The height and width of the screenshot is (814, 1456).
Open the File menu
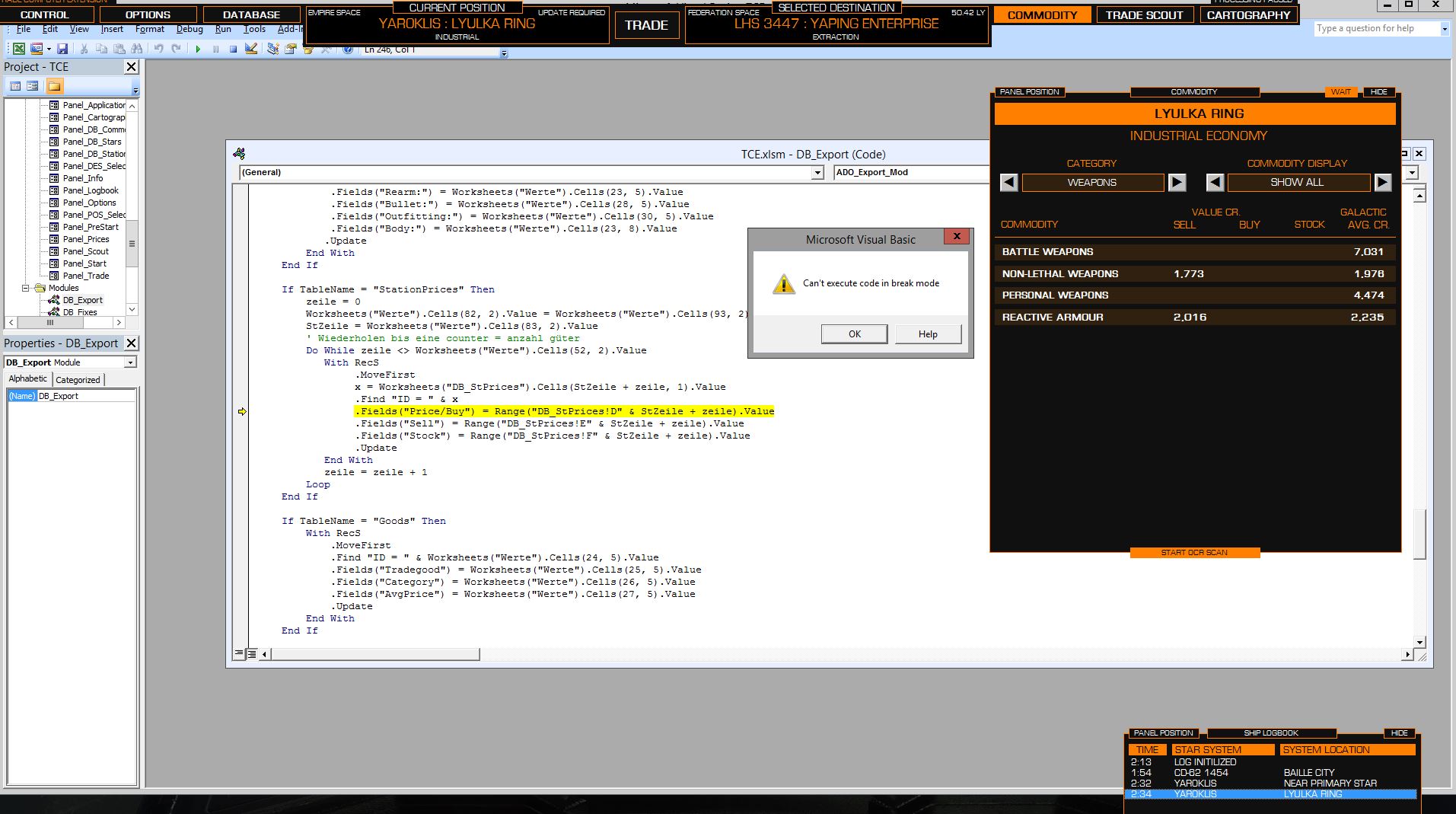coord(24,29)
